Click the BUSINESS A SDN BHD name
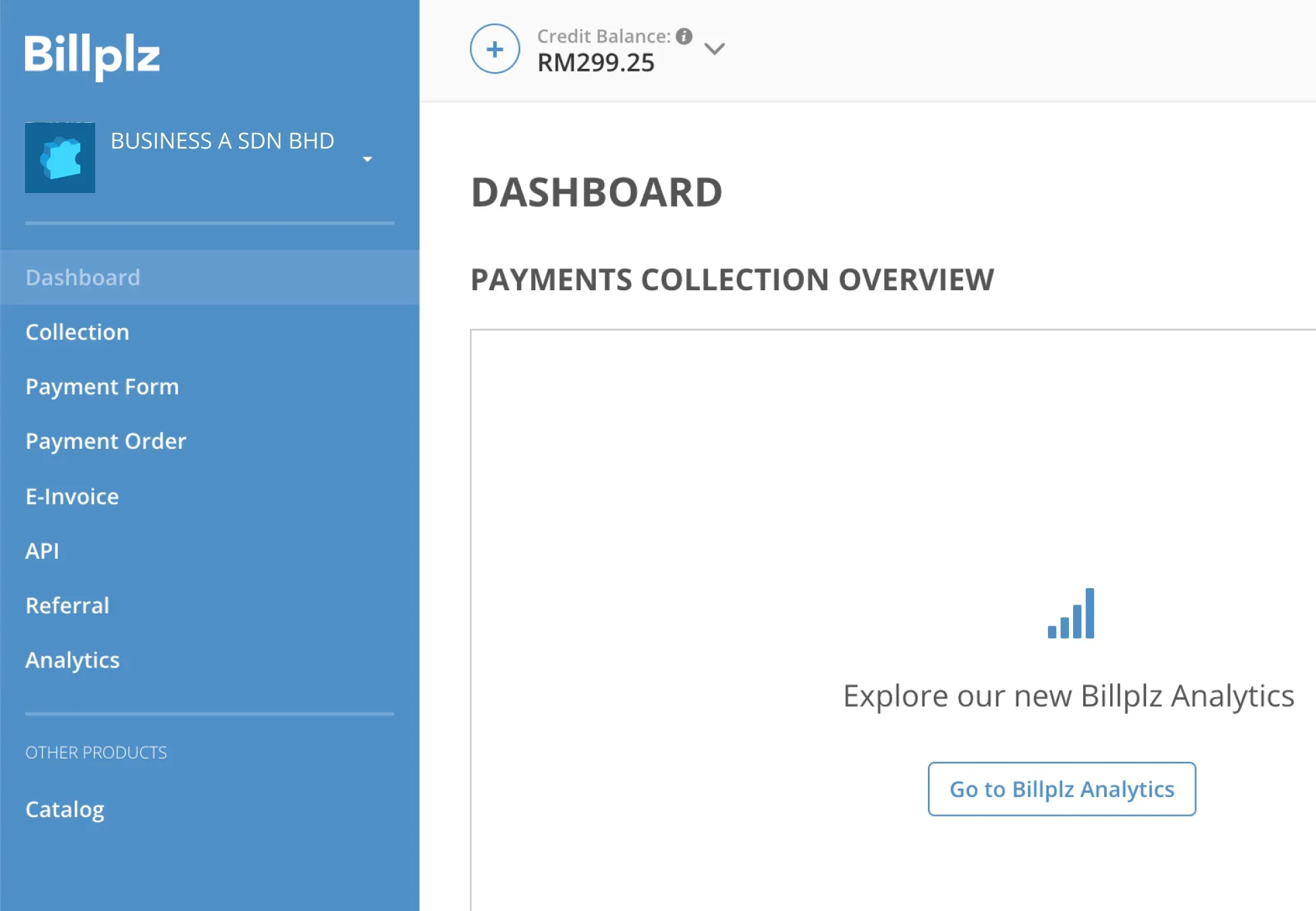1316x911 pixels. [222, 141]
